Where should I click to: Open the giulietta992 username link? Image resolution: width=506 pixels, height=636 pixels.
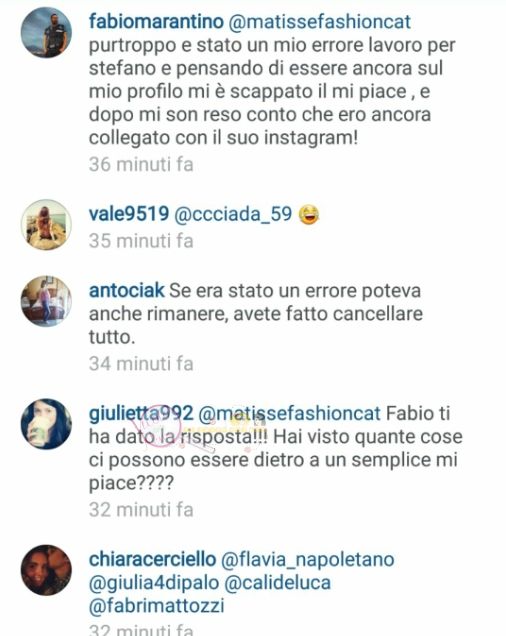tap(141, 414)
